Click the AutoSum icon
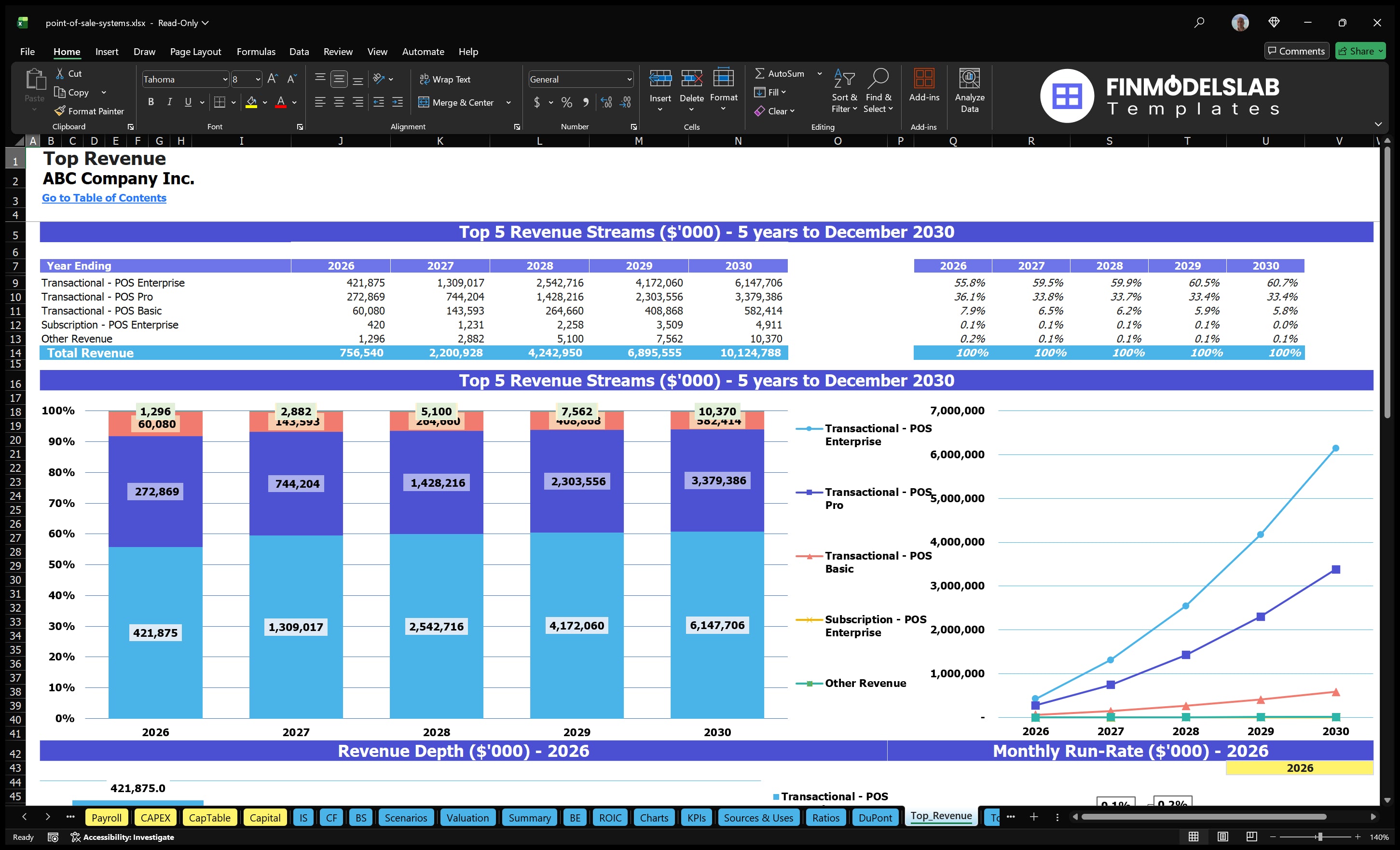The height and width of the screenshot is (850, 1400). pos(761,73)
